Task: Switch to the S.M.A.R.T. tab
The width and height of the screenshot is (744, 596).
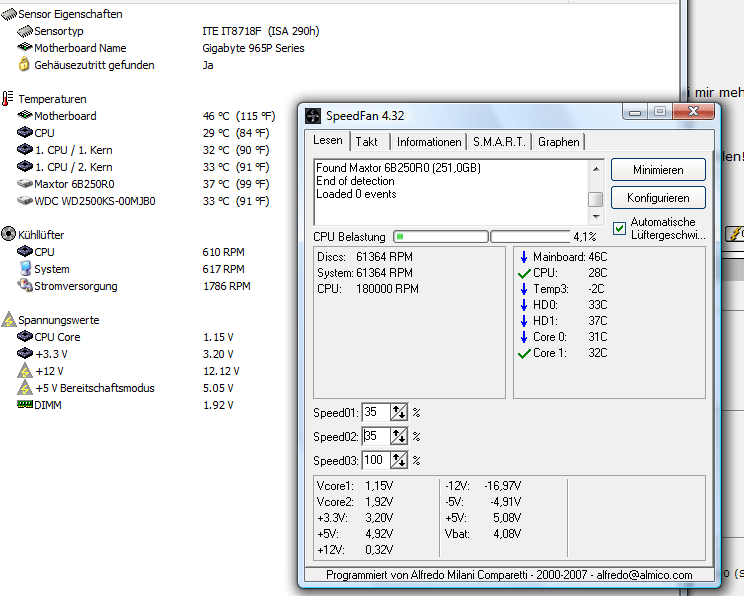Action: tap(499, 142)
